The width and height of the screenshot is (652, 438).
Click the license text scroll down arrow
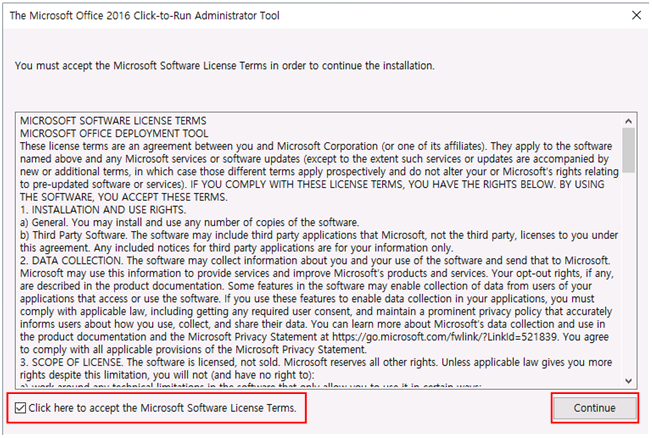tap(628, 381)
